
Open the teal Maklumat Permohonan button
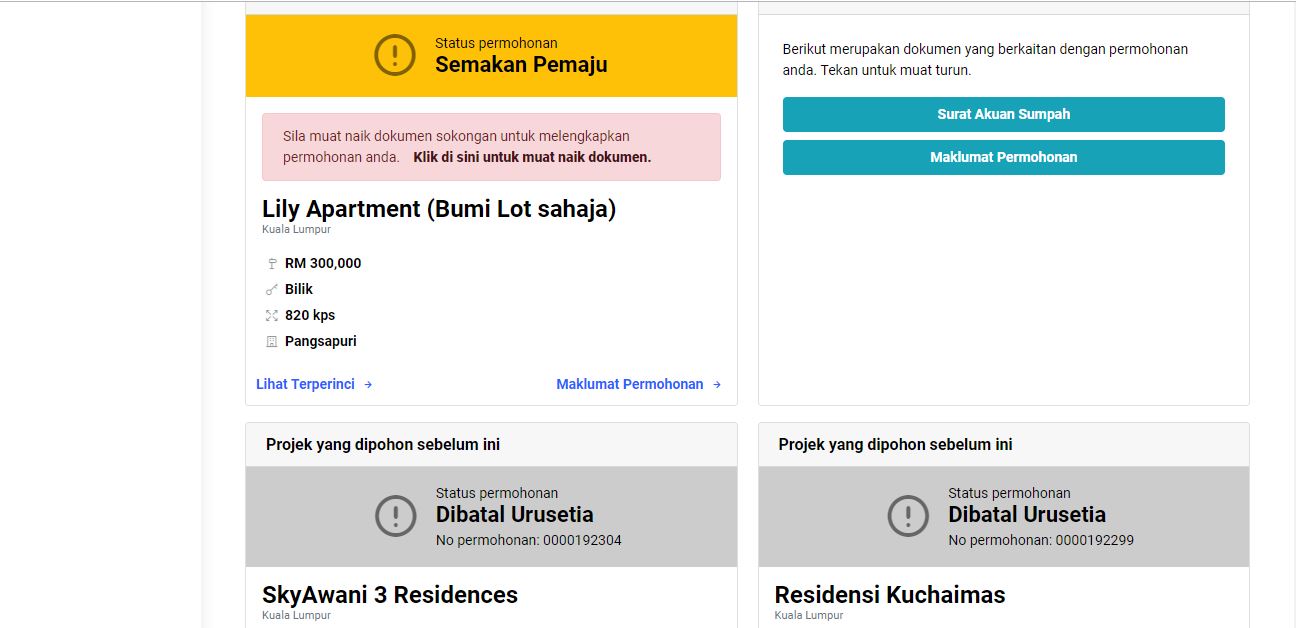(1003, 157)
